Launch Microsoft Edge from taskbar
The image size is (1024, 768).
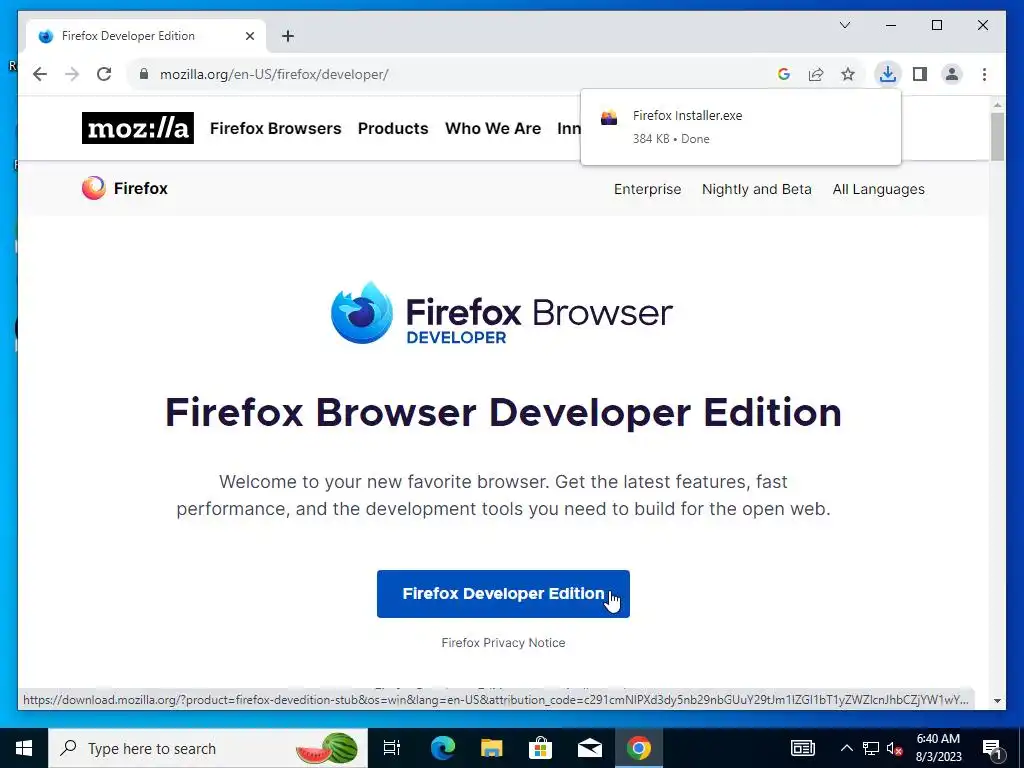(x=442, y=748)
